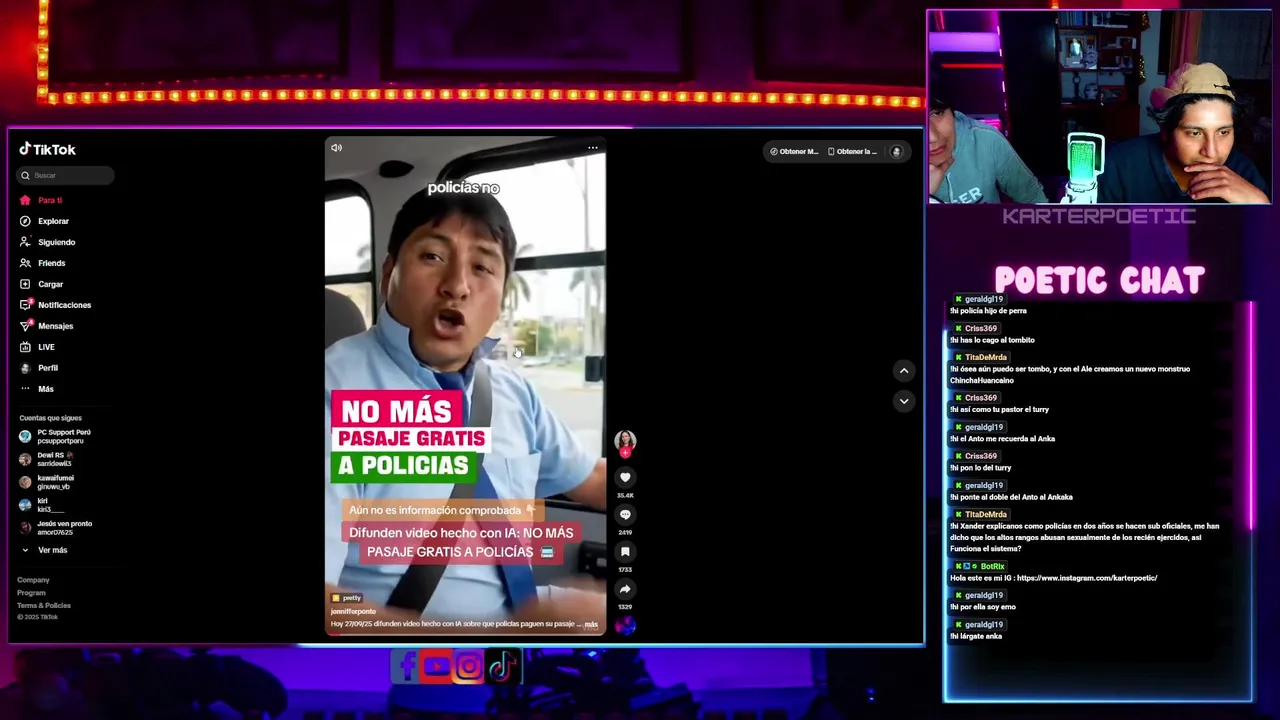This screenshot has height=720, width=1280.
Task: Go to the next video with the down arrow
Action: pyautogui.click(x=904, y=401)
